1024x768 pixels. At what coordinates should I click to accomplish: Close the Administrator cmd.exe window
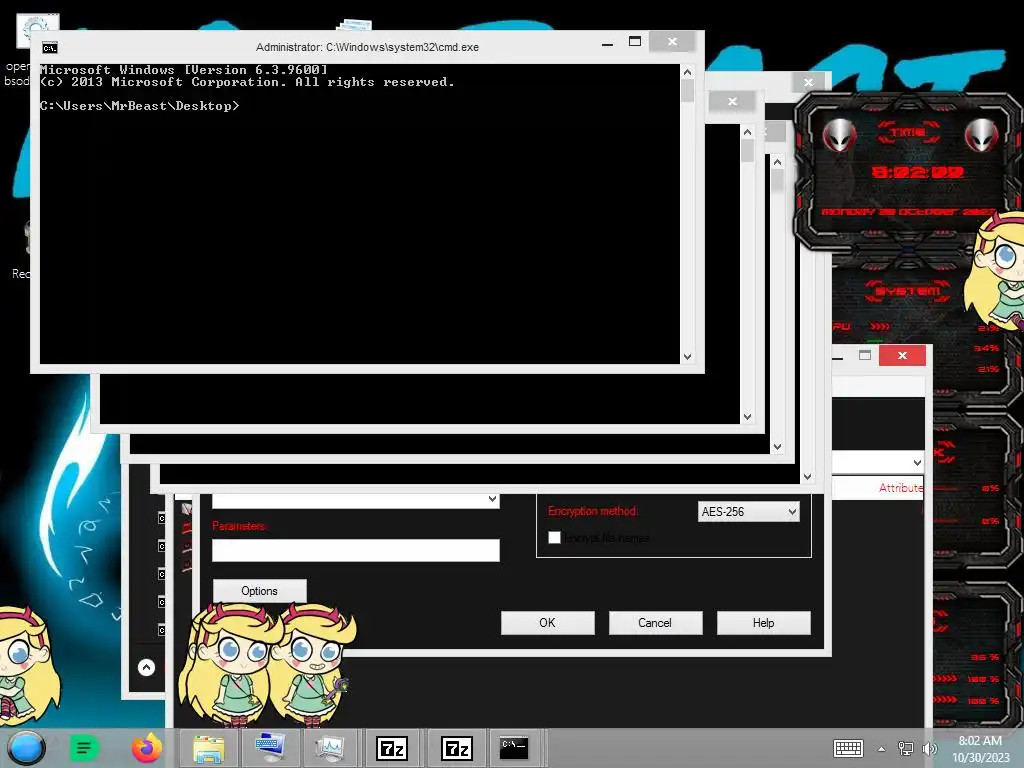click(673, 41)
